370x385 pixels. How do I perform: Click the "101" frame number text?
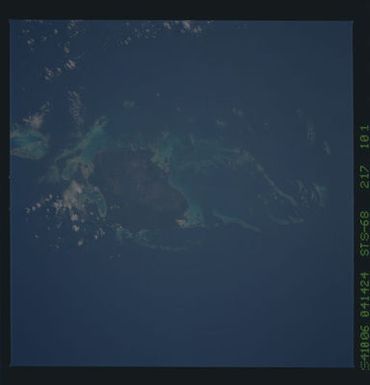pos(365,137)
